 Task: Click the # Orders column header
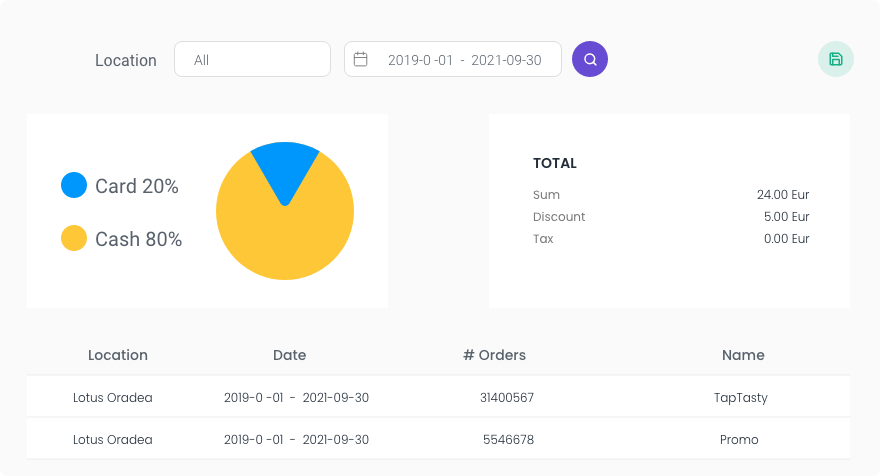click(494, 355)
